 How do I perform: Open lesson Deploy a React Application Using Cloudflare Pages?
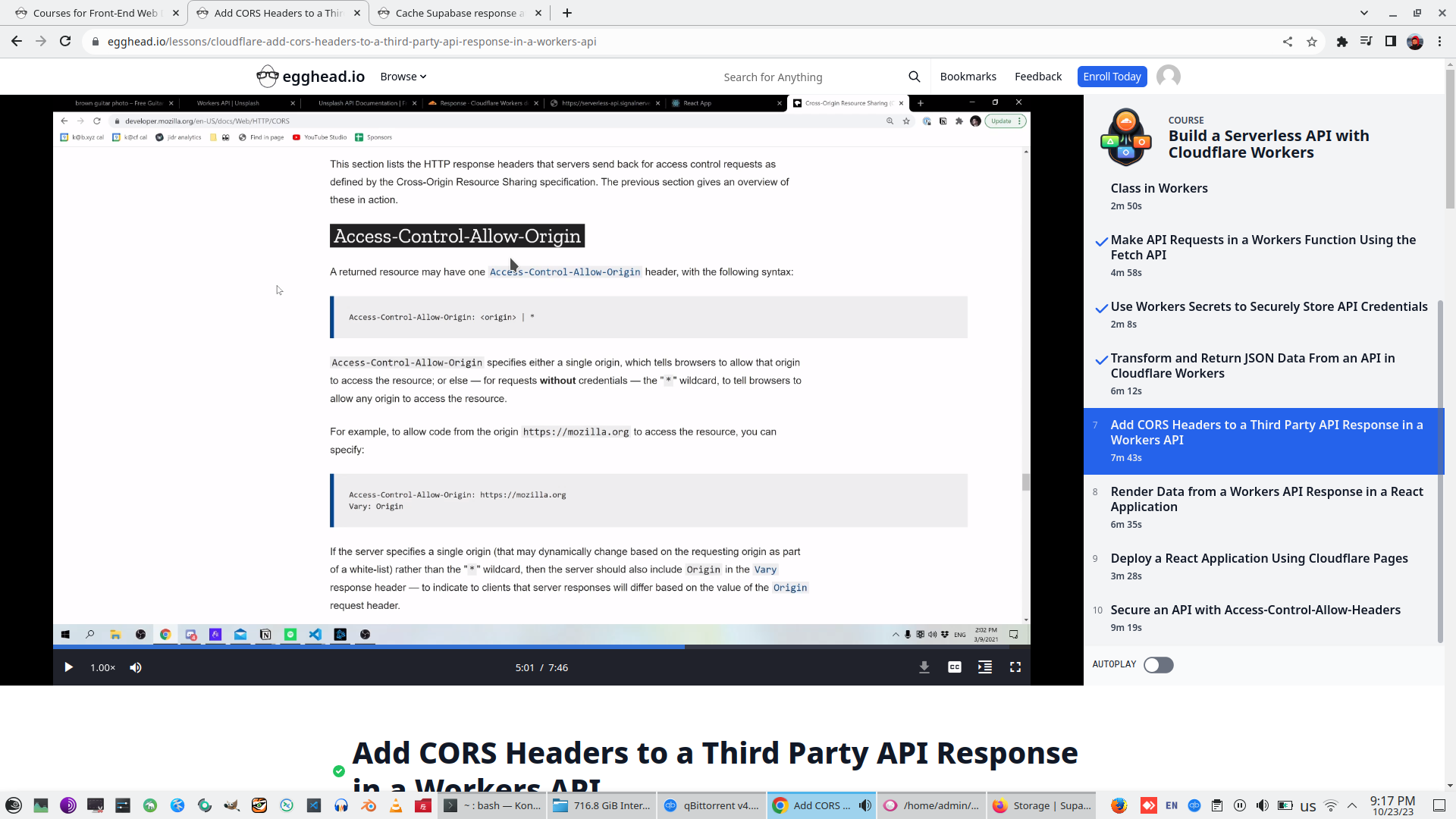(1259, 559)
